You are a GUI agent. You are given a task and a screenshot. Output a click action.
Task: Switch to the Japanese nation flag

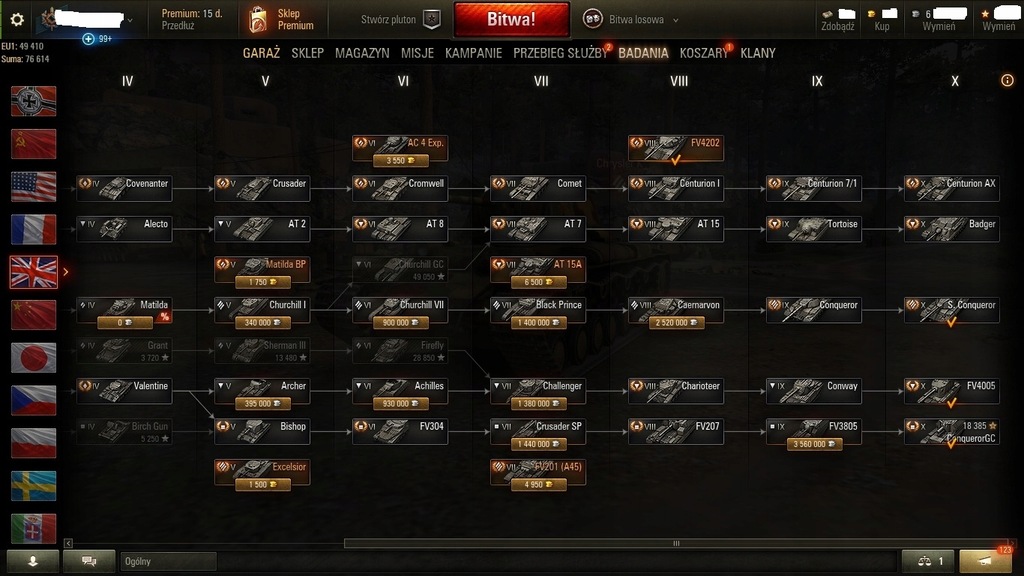click(33, 357)
